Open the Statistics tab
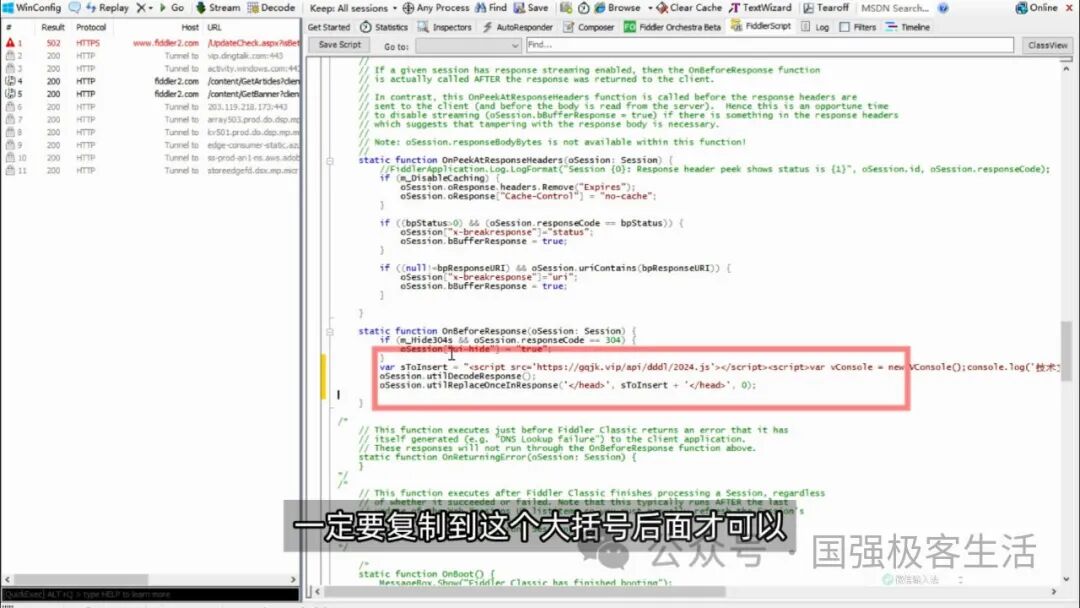Screen dimensions: 1080x608 point(384,28)
